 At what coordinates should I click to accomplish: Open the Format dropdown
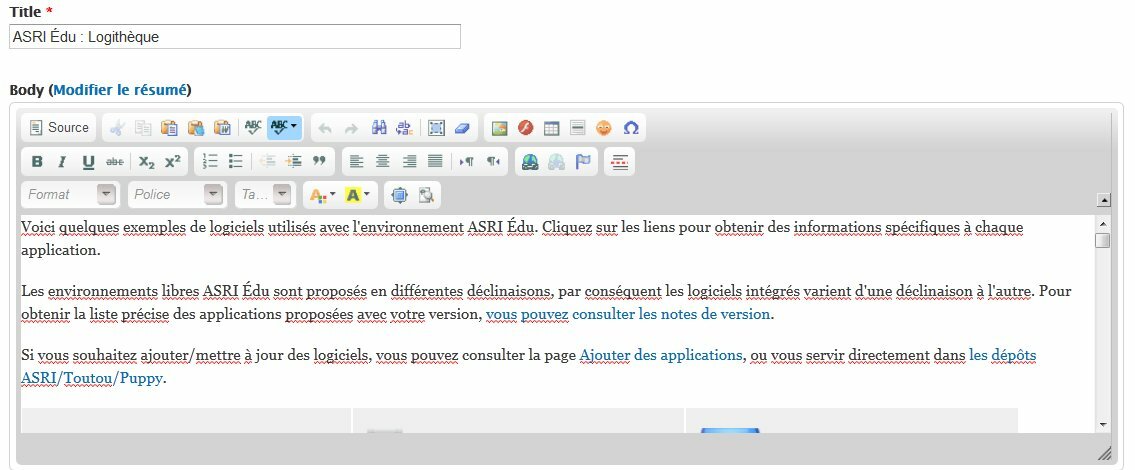click(70, 194)
